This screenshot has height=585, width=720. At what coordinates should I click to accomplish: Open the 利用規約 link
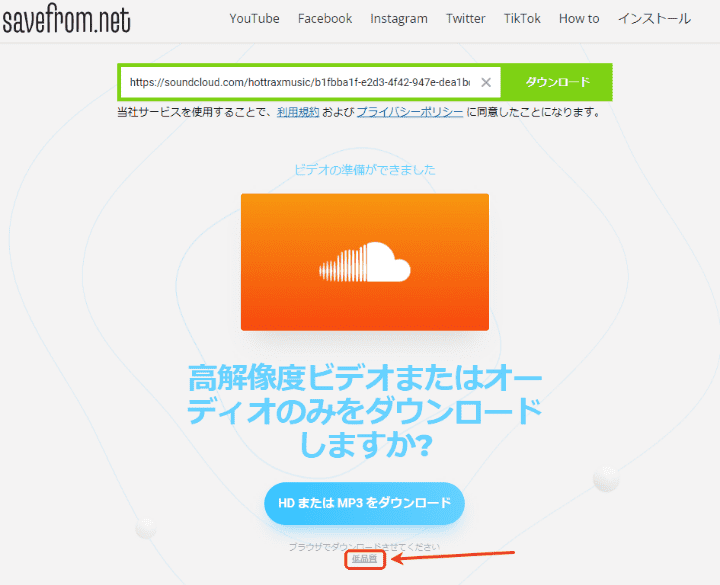[x=298, y=112]
